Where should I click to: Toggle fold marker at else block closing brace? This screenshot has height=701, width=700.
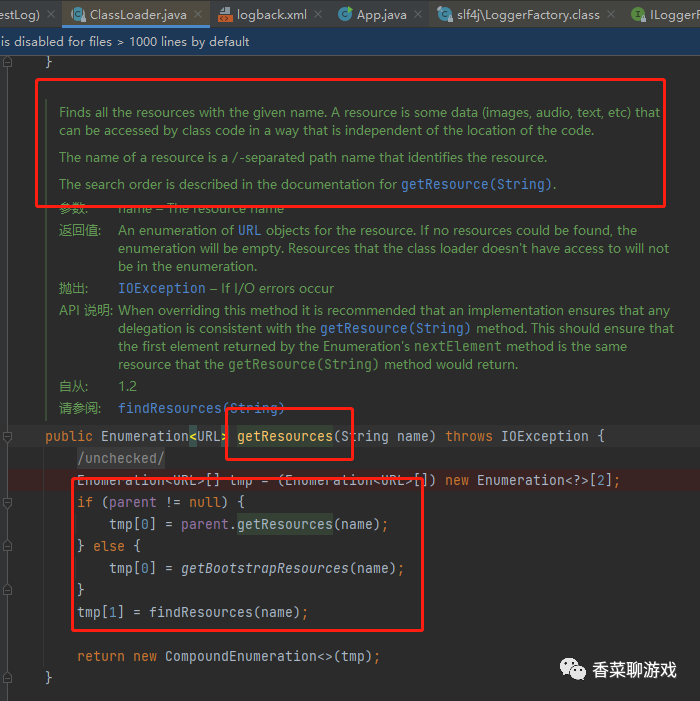click(8, 590)
